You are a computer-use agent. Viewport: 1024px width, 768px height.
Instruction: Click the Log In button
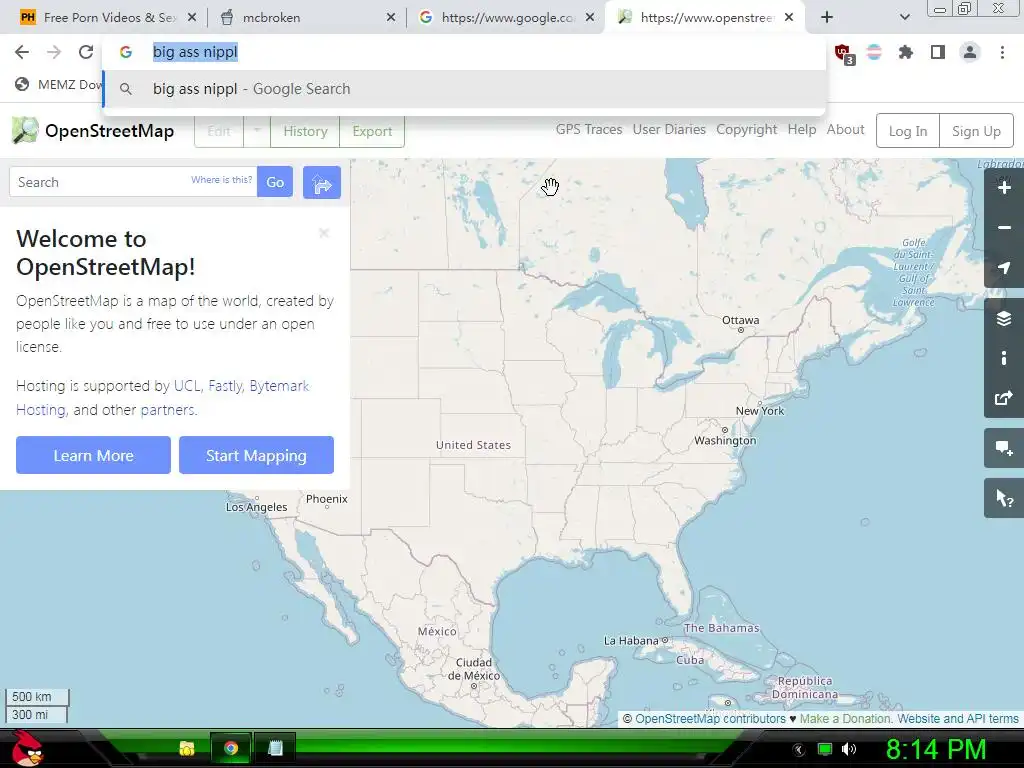[x=908, y=131]
